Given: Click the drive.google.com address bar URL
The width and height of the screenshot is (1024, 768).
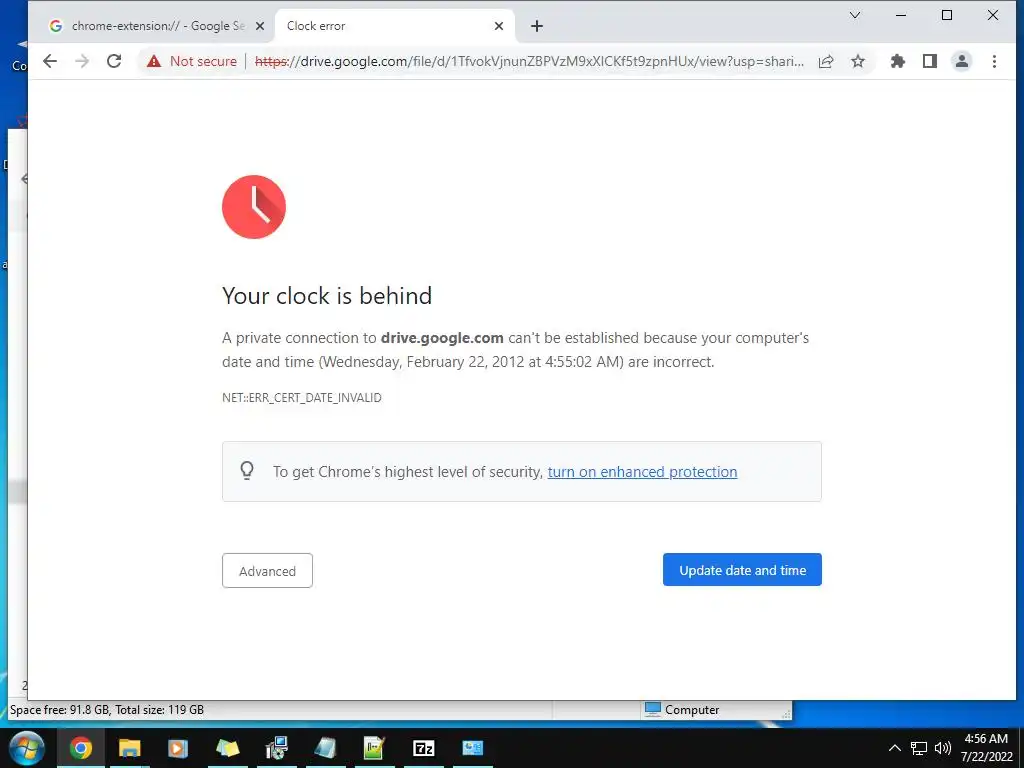Looking at the screenshot, I should point(529,61).
